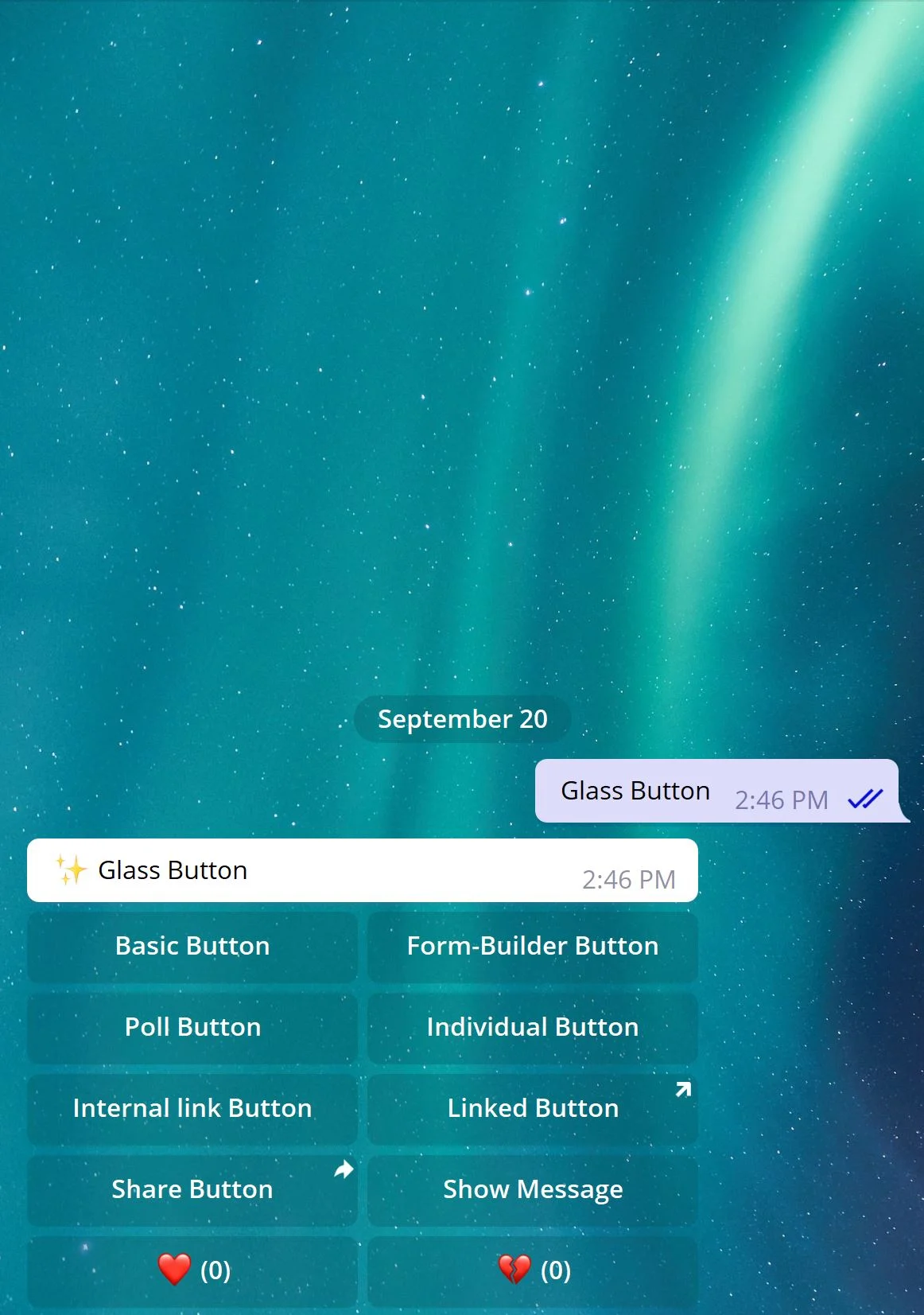Open the Form-Builder Button

click(533, 946)
